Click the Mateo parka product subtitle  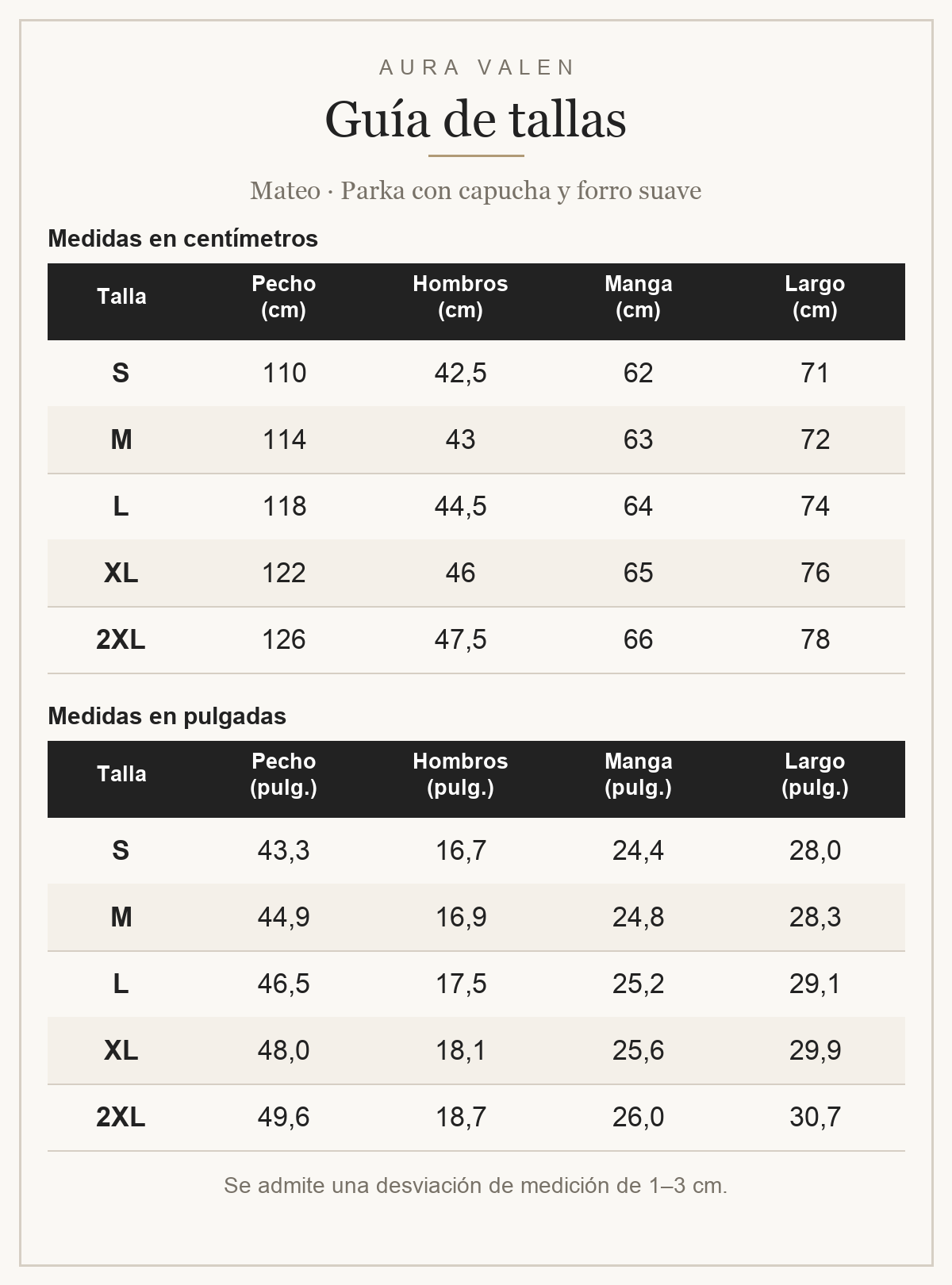[x=476, y=190]
